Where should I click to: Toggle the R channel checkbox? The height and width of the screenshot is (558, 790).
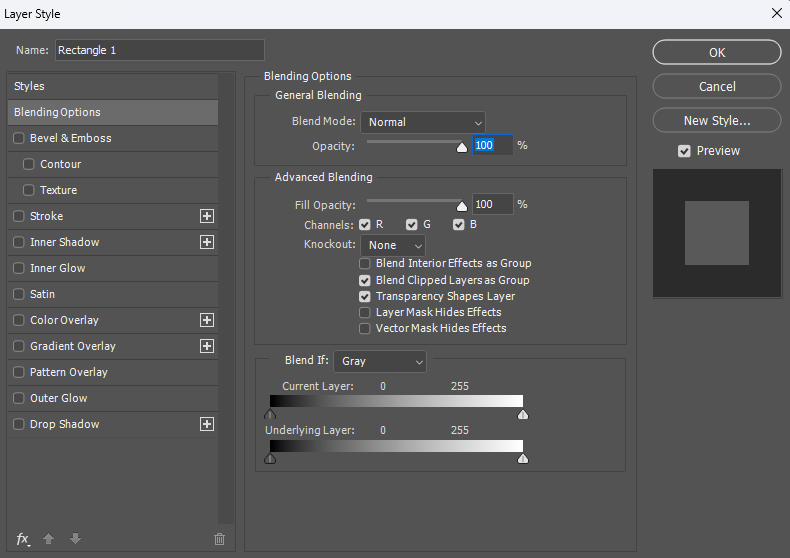(365, 225)
